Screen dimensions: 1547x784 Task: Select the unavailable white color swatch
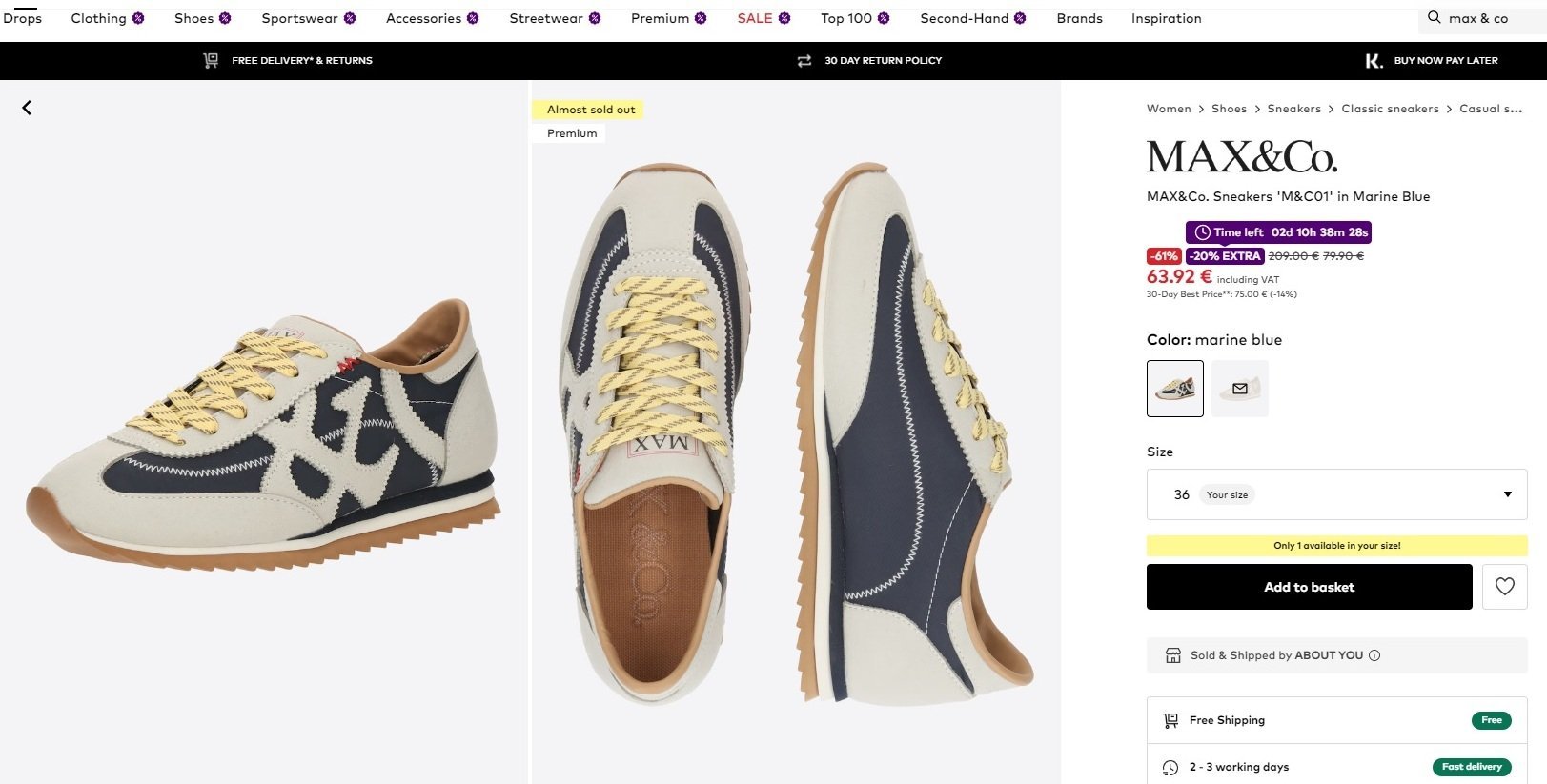coord(1240,389)
